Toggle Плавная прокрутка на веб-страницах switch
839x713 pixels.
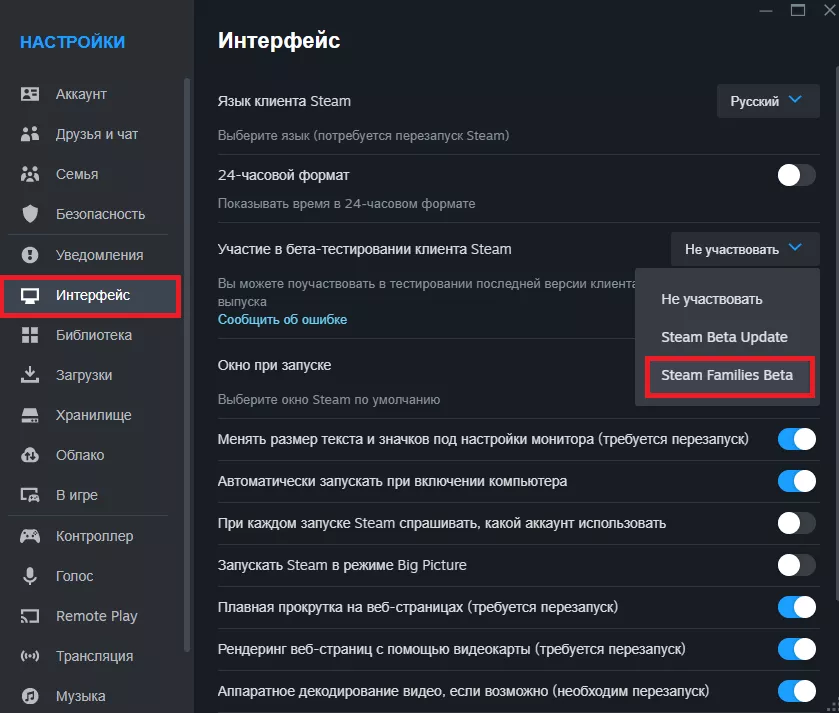click(797, 607)
